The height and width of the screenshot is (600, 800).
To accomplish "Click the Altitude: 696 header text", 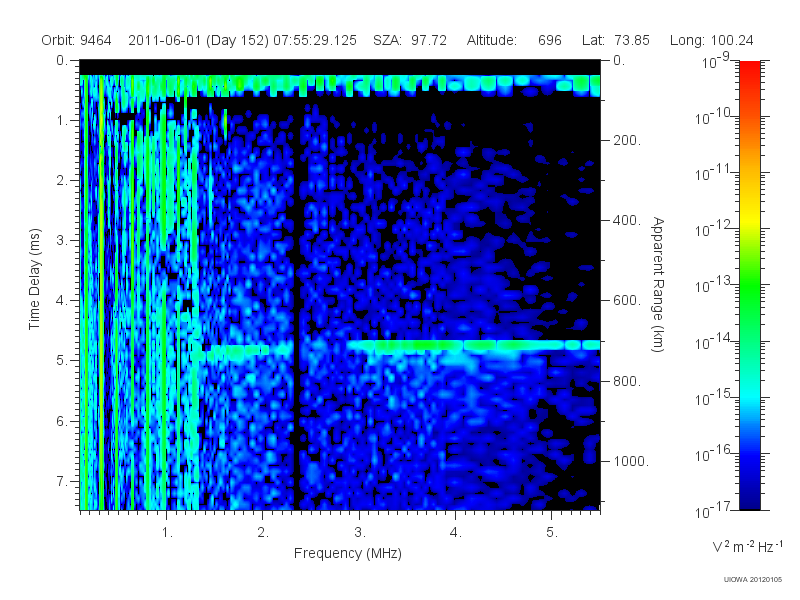I will (x=514, y=40).
